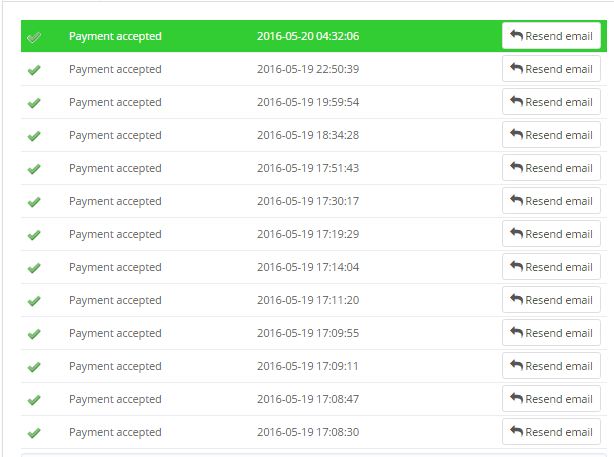Resend email for 17:09:55 status row
The image size is (614, 457).
point(551,332)
